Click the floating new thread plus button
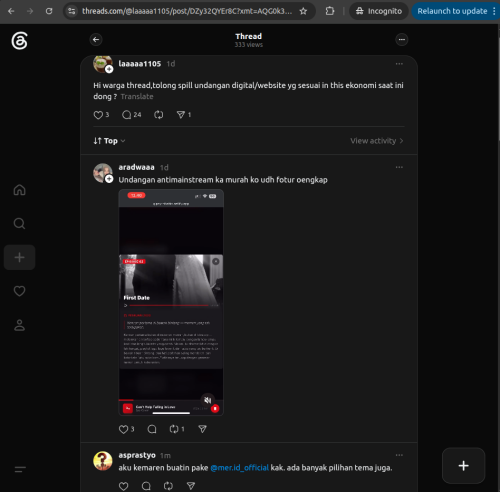 [463, 466]
